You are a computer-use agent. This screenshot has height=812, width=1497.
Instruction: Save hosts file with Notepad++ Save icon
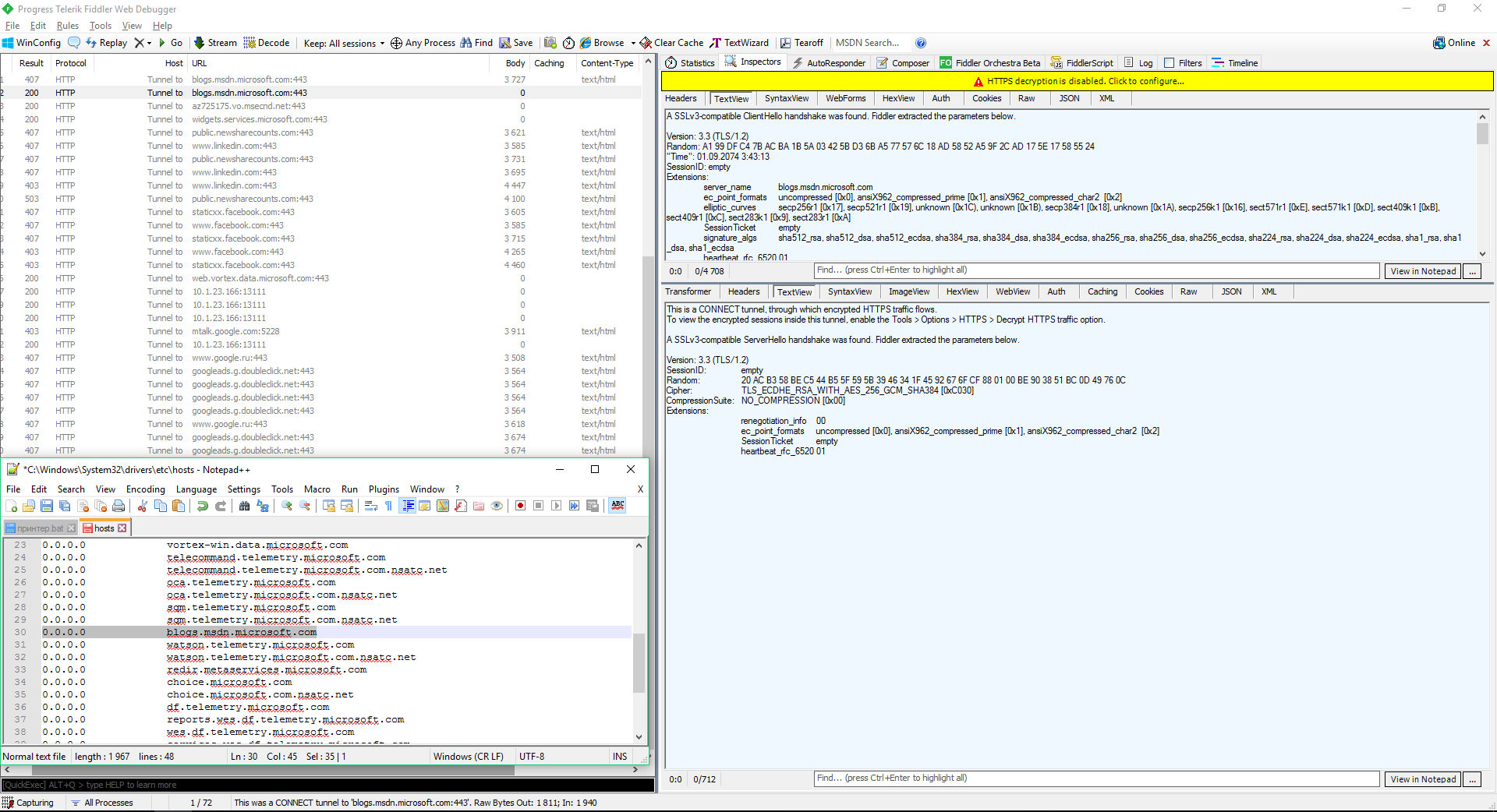[x=47, y=506]
